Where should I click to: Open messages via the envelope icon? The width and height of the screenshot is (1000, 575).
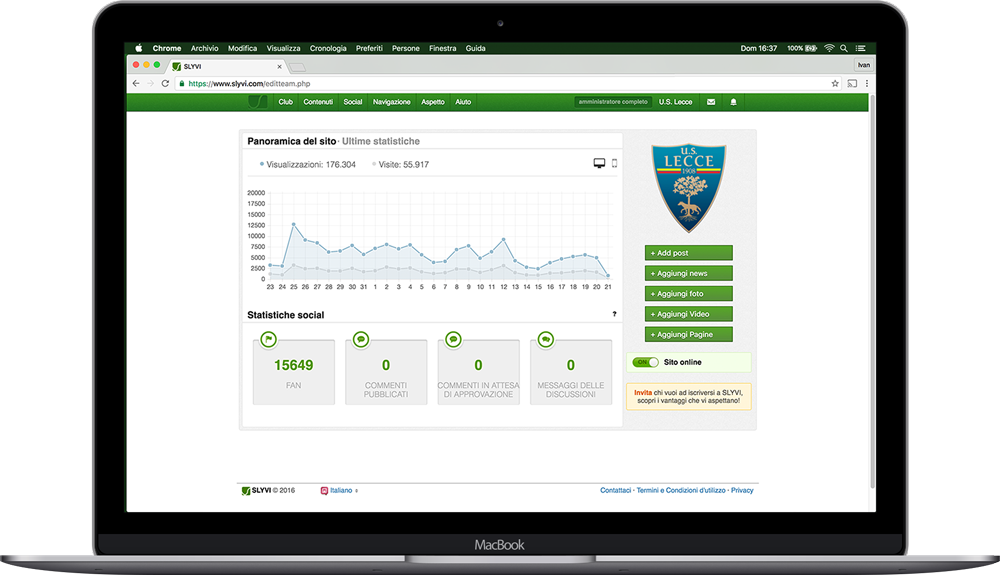[x=711, y=102]
